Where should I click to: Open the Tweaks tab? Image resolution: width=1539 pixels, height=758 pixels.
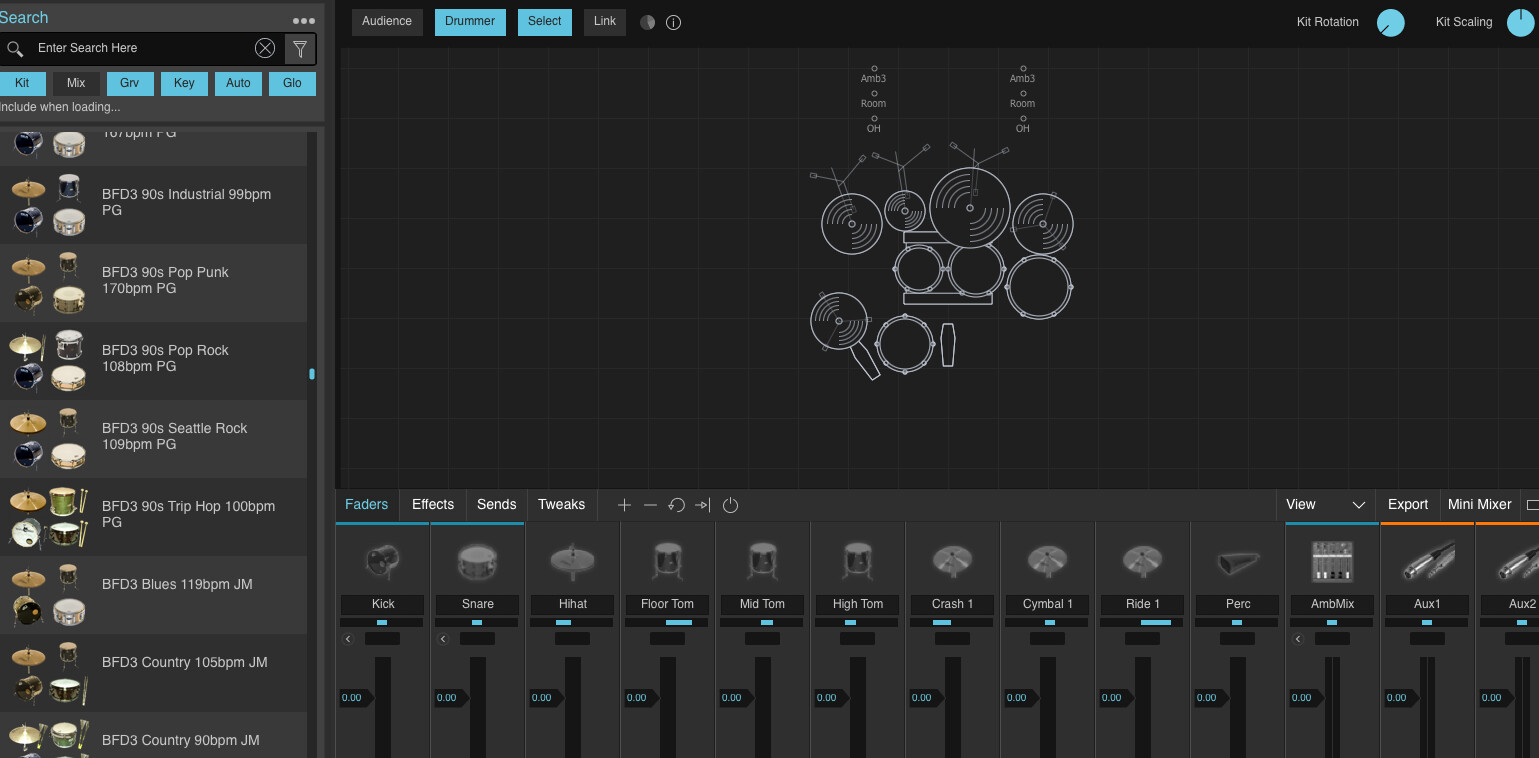(x=562, y=505)
